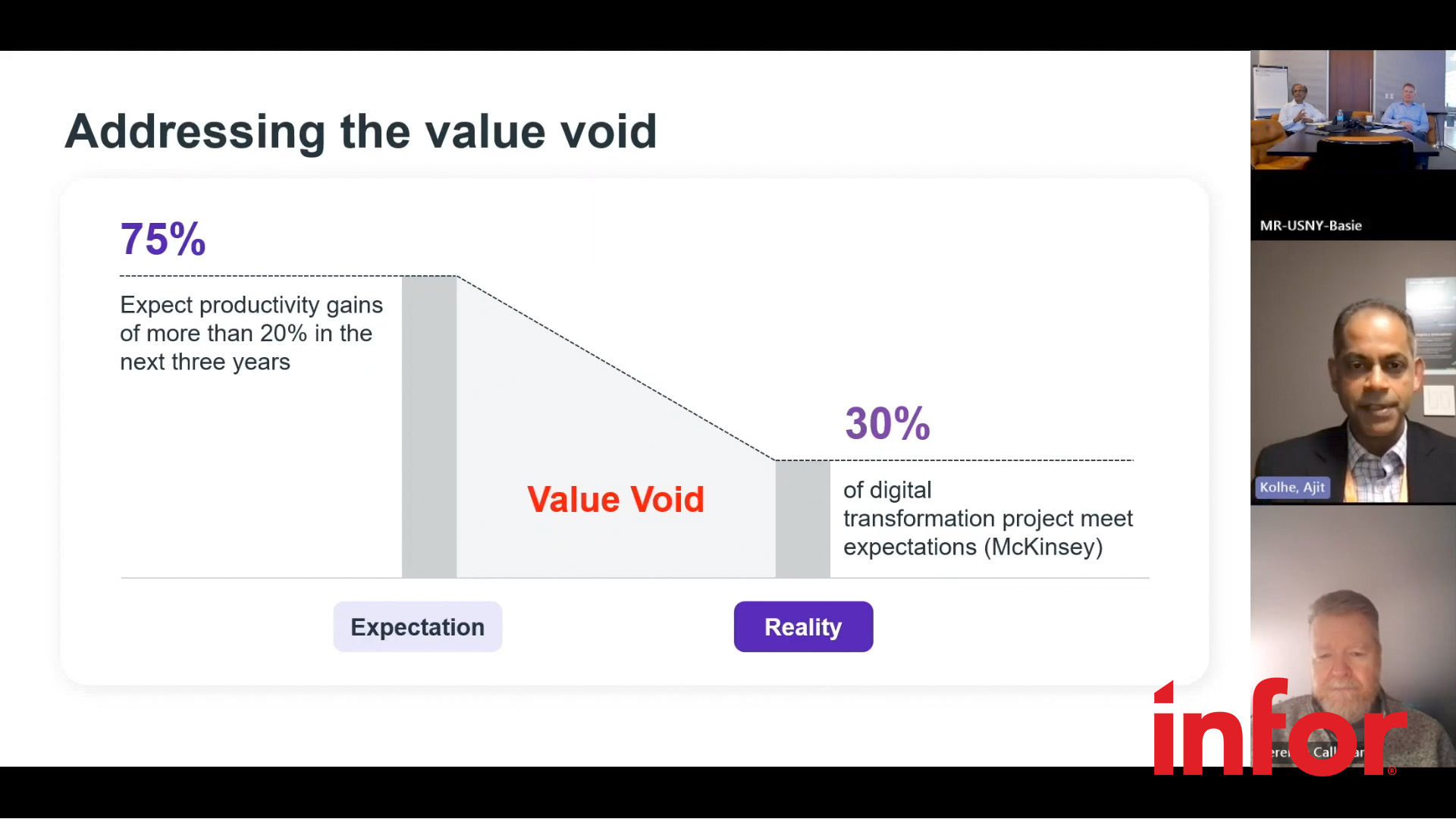Click the bottom participant's partial name label
Viewport: 1456px width, 819px height.
1319,752
